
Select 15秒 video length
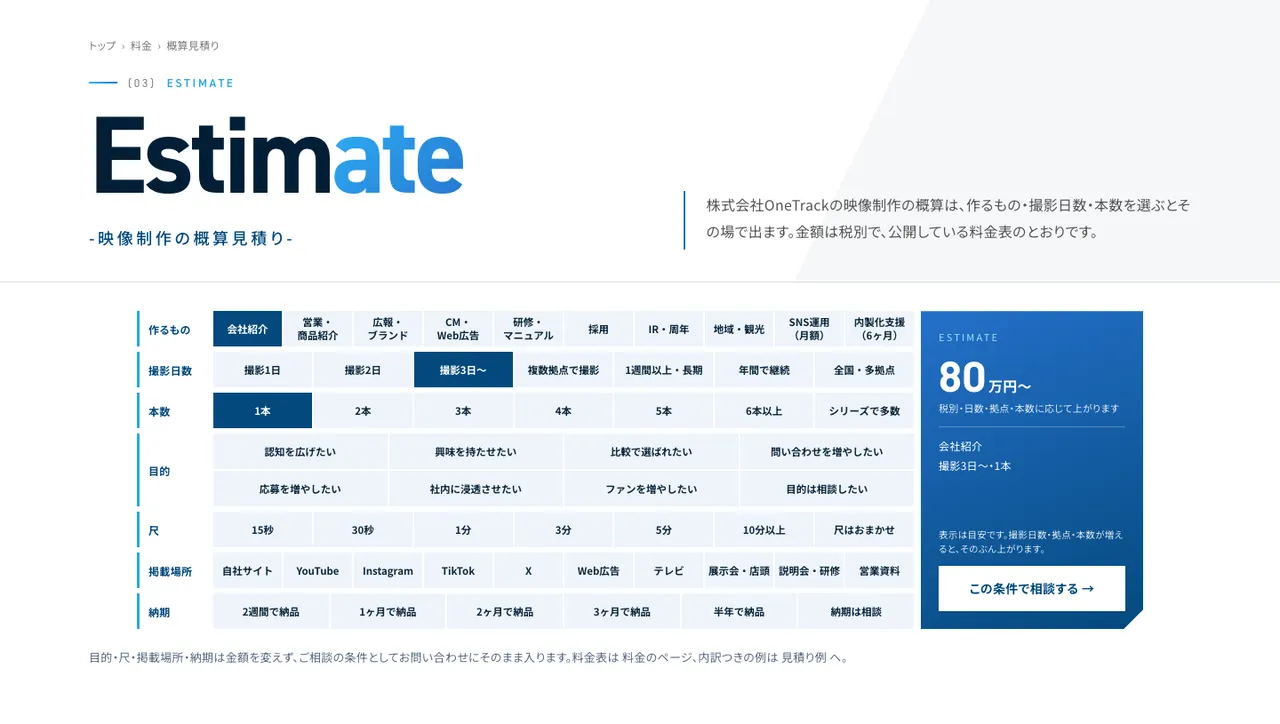(x=262, y=530)
